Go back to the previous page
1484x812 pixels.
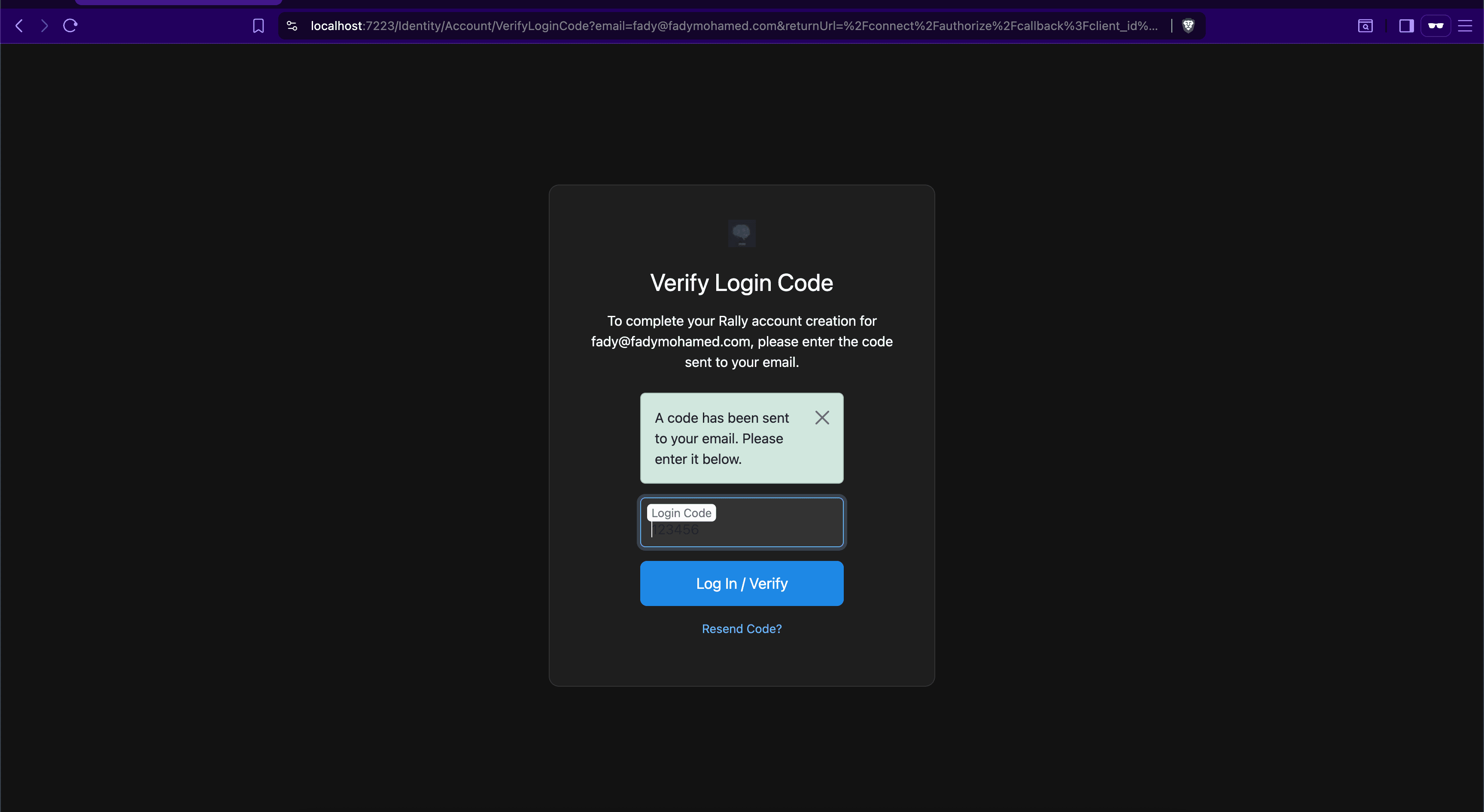point(19,26)
